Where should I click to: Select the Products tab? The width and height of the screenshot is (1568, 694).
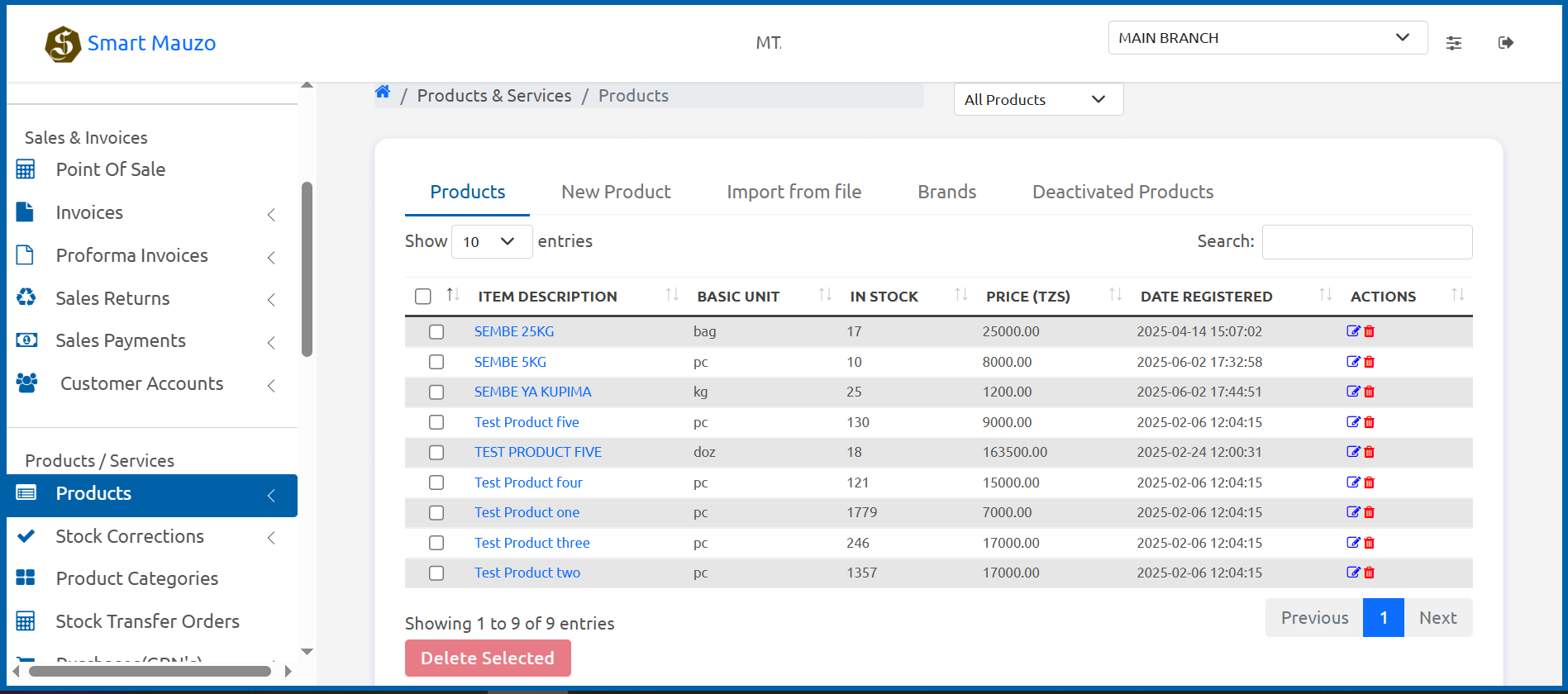467,192
